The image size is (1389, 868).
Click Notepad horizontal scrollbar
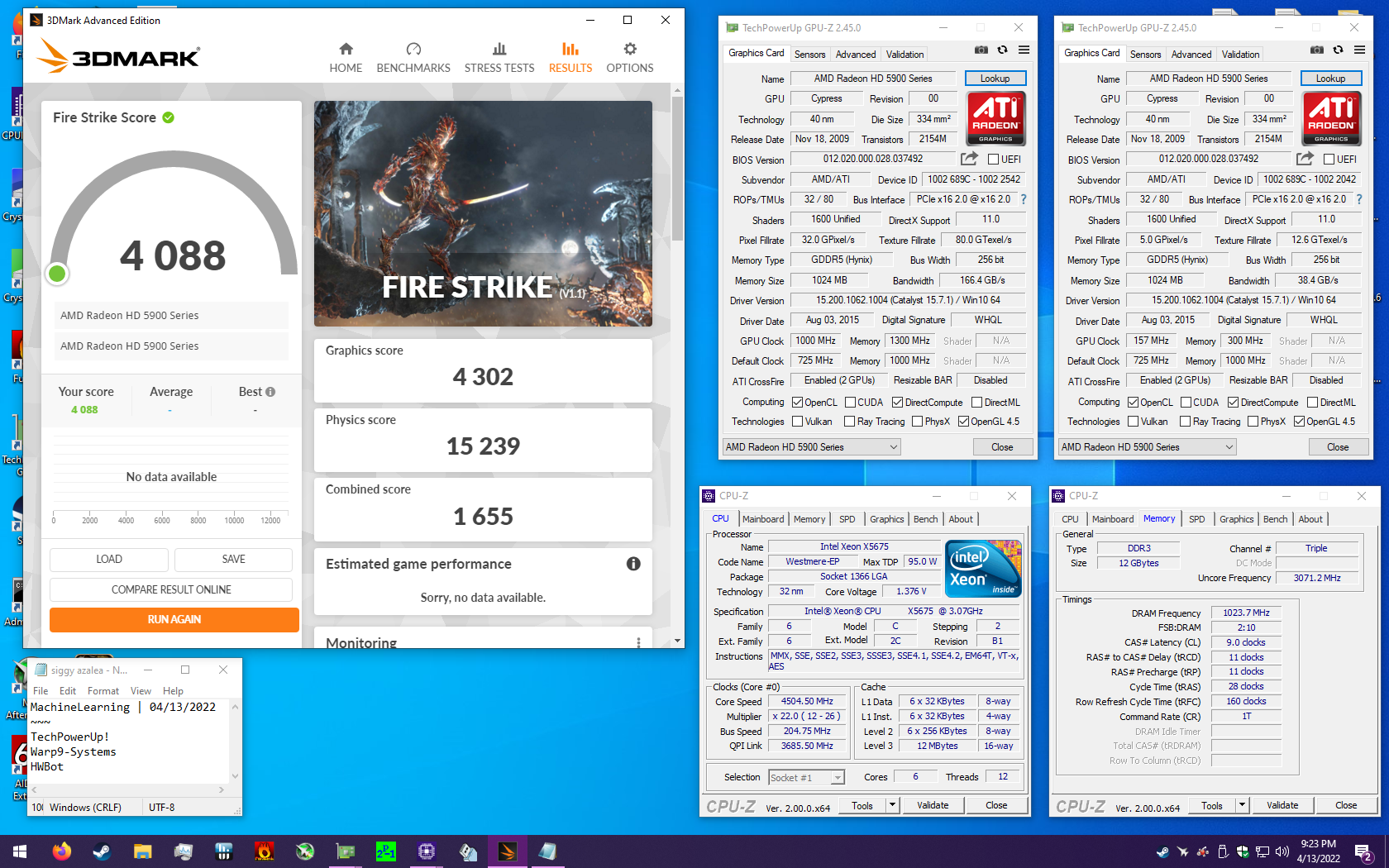click(128, 790)
